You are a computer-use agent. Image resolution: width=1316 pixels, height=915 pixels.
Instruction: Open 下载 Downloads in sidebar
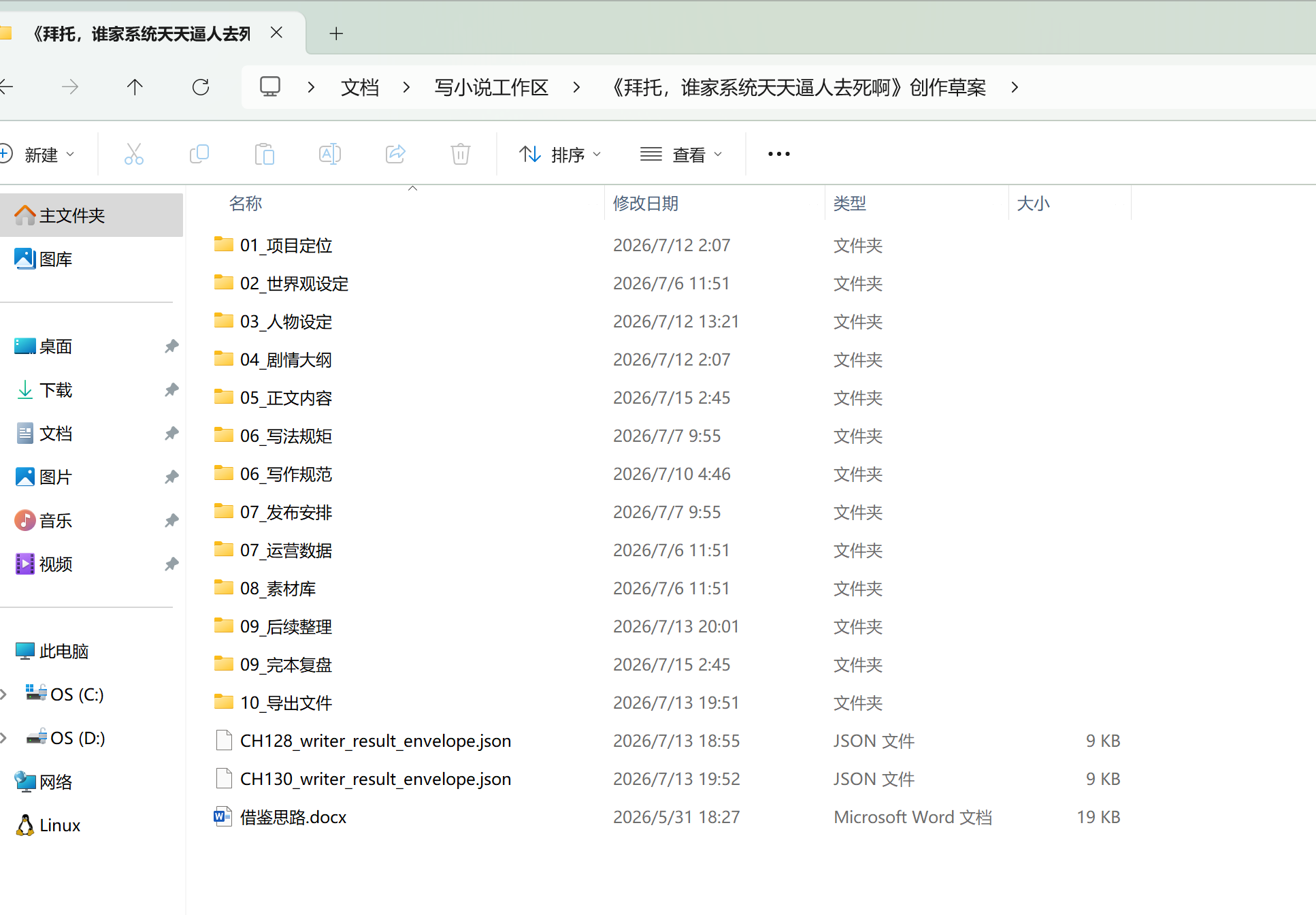pos(91,389)
